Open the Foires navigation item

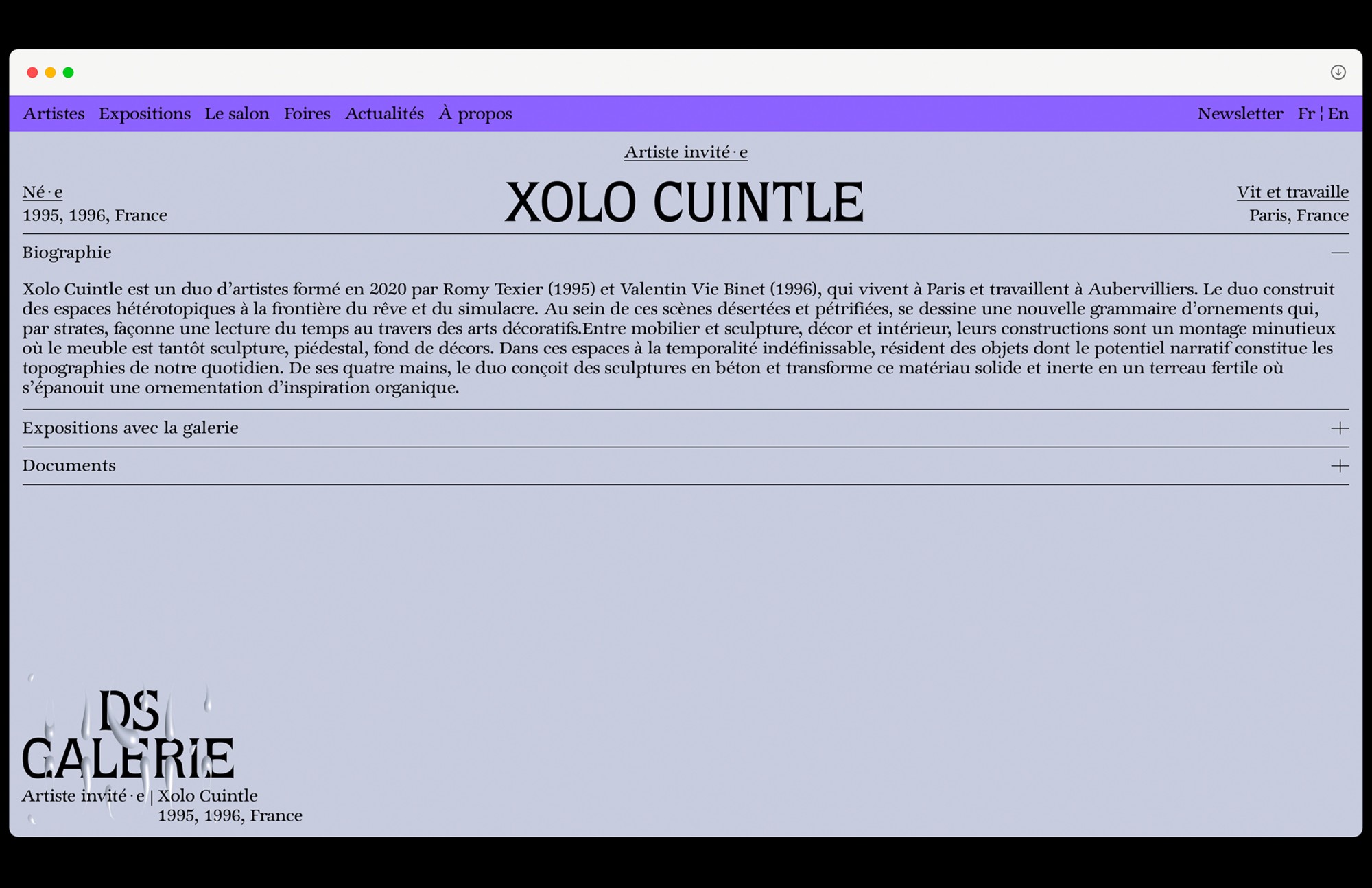click(307, 114)
